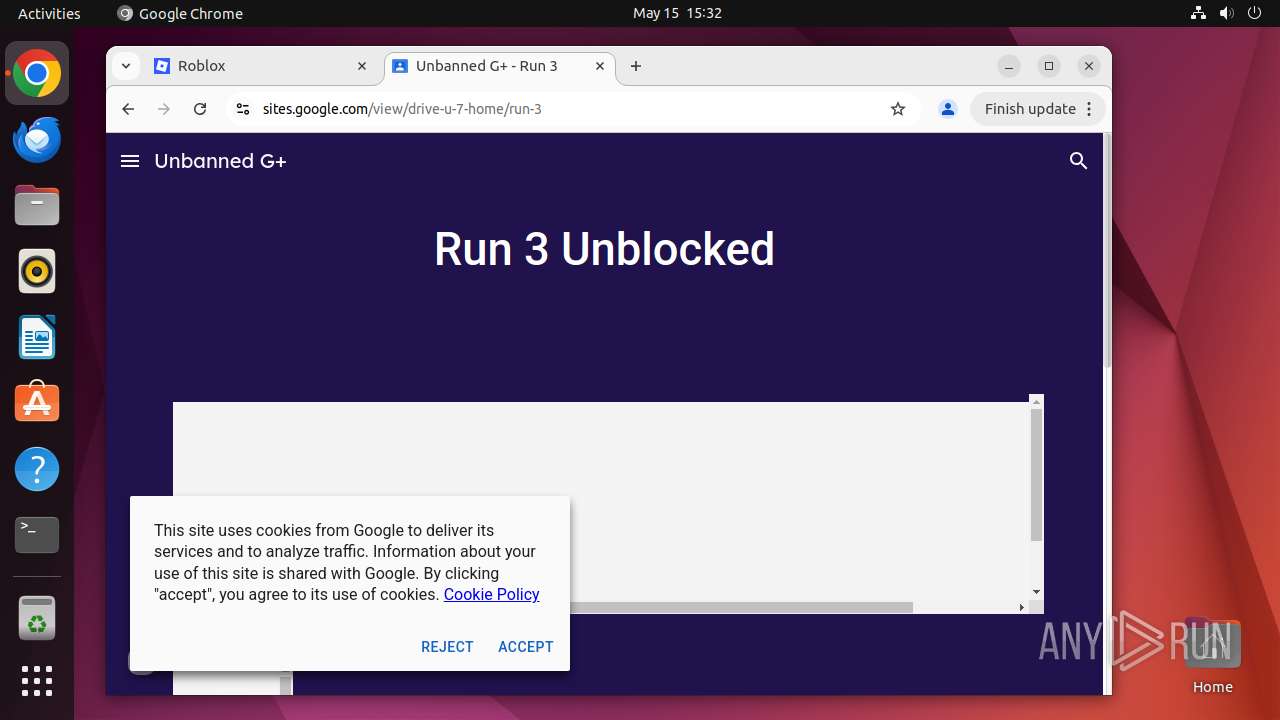Launch Google Chrome from the dock

tap(37, 73)
